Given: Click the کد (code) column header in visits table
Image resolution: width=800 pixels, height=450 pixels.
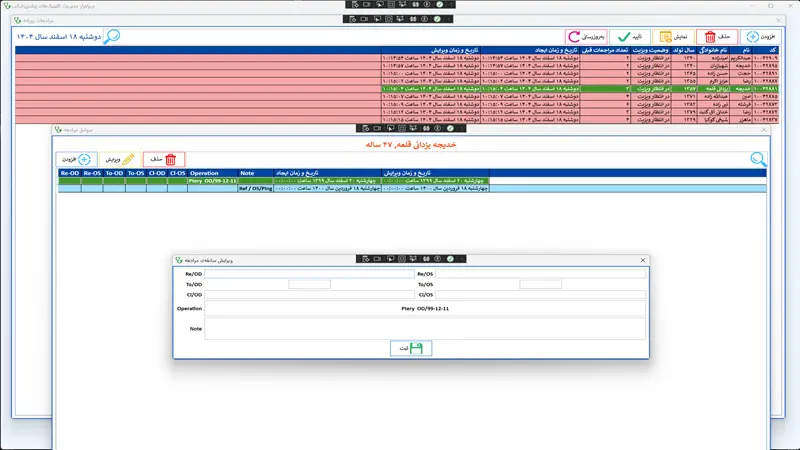Looking at the screenshot, I should [765, 50].
